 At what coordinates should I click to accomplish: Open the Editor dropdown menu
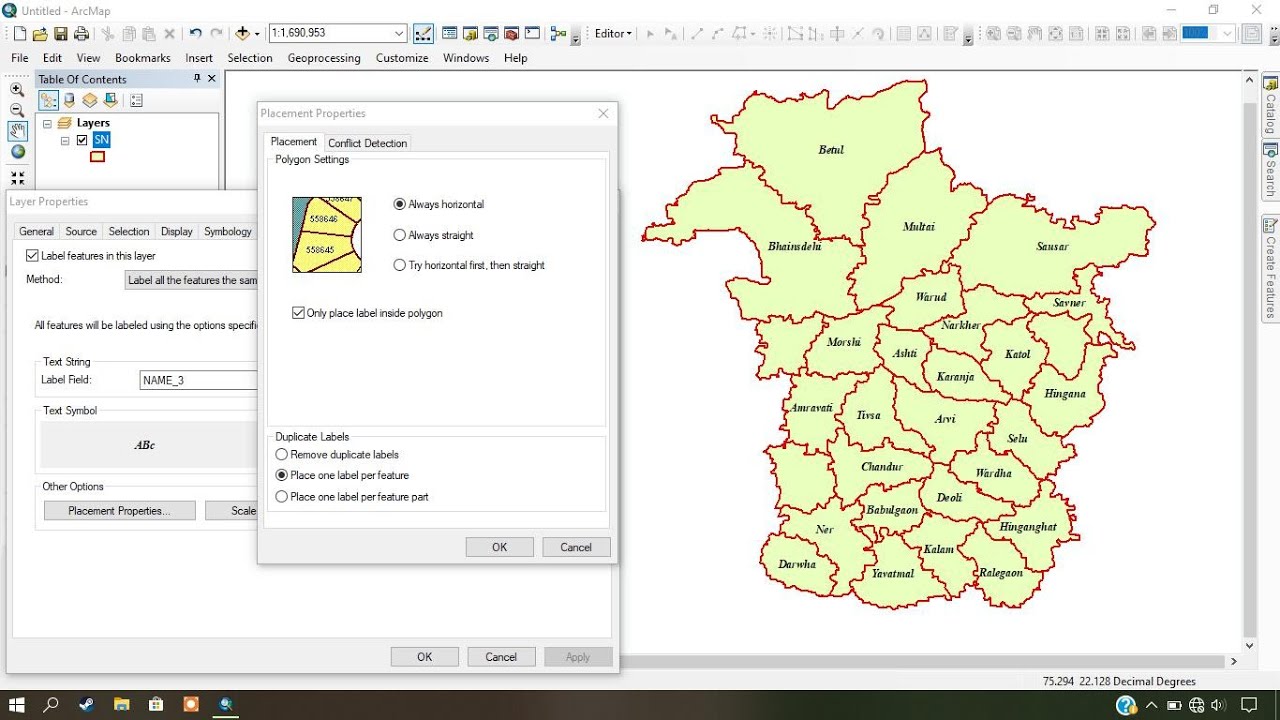coord(612,34)
